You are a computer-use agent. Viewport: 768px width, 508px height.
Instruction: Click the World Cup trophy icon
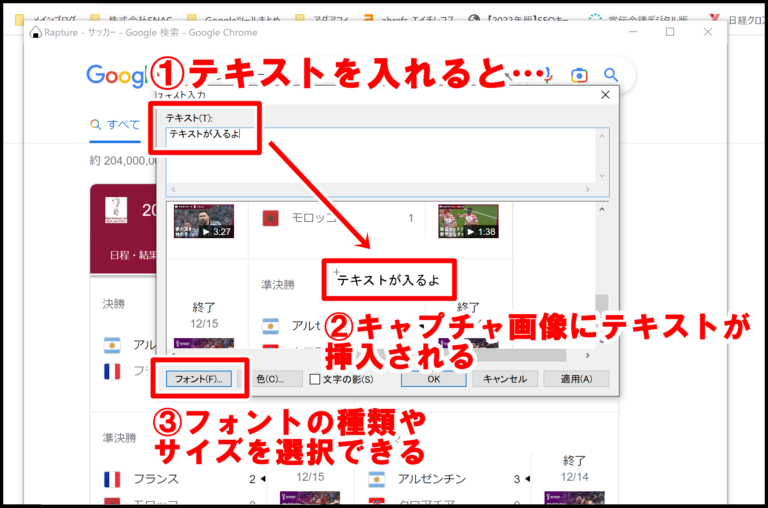(x=116, y=210)
